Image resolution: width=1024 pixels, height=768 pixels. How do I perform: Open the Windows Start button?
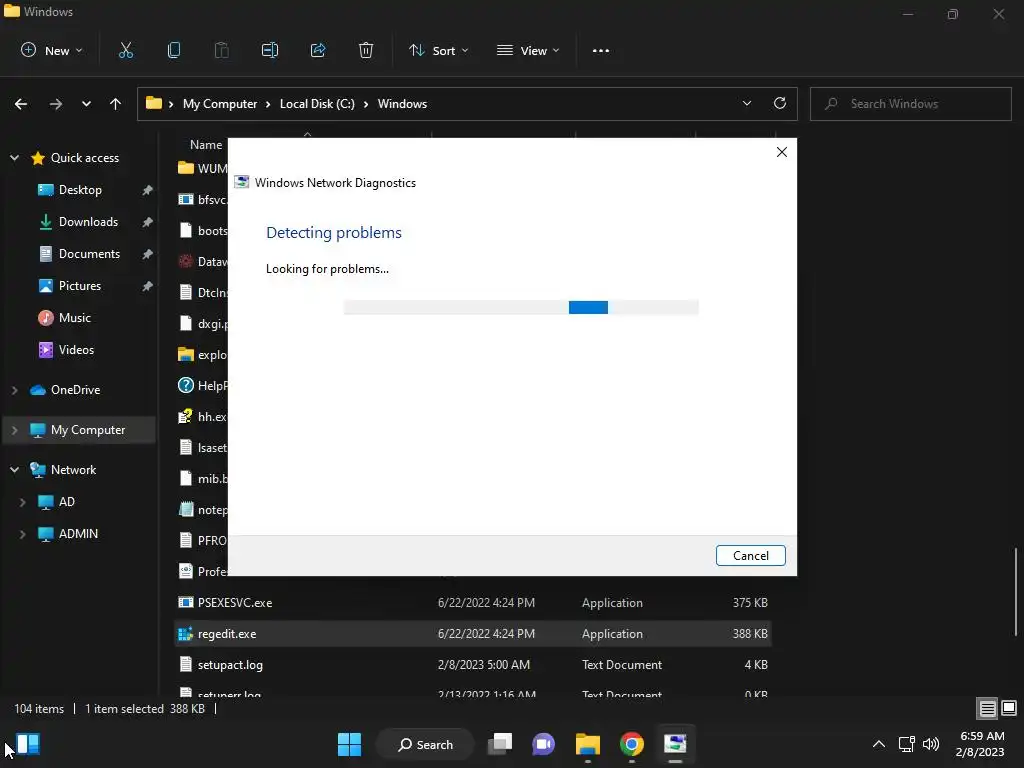click(349, 744)
